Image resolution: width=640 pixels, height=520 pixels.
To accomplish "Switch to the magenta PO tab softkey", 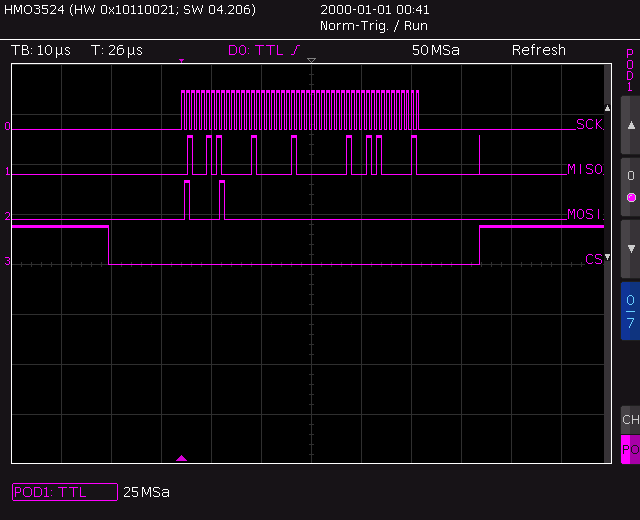I will [631, 449].
